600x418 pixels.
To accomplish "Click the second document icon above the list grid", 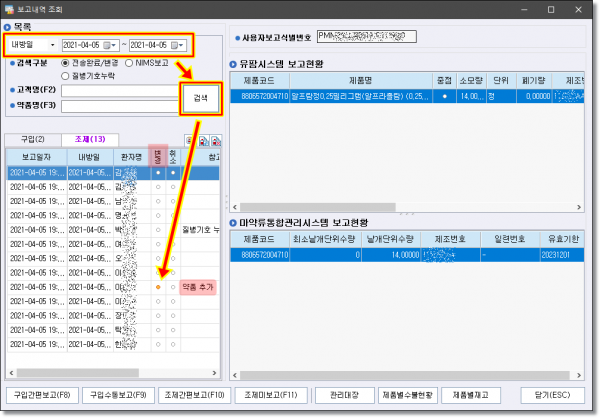I will [205, 141].
